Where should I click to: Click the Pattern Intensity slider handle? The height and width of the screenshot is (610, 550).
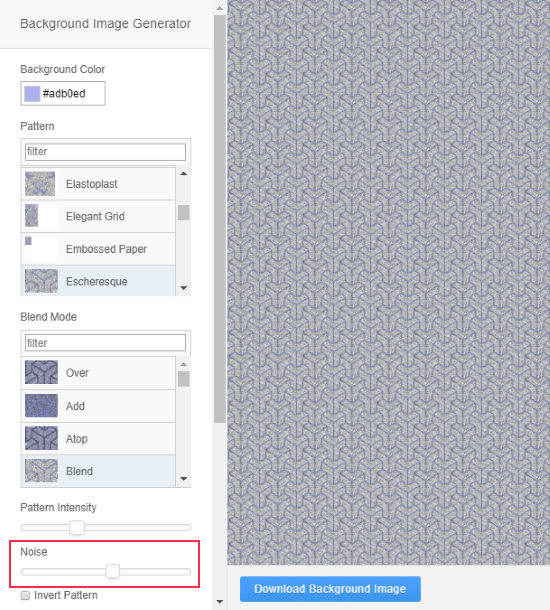77,528
